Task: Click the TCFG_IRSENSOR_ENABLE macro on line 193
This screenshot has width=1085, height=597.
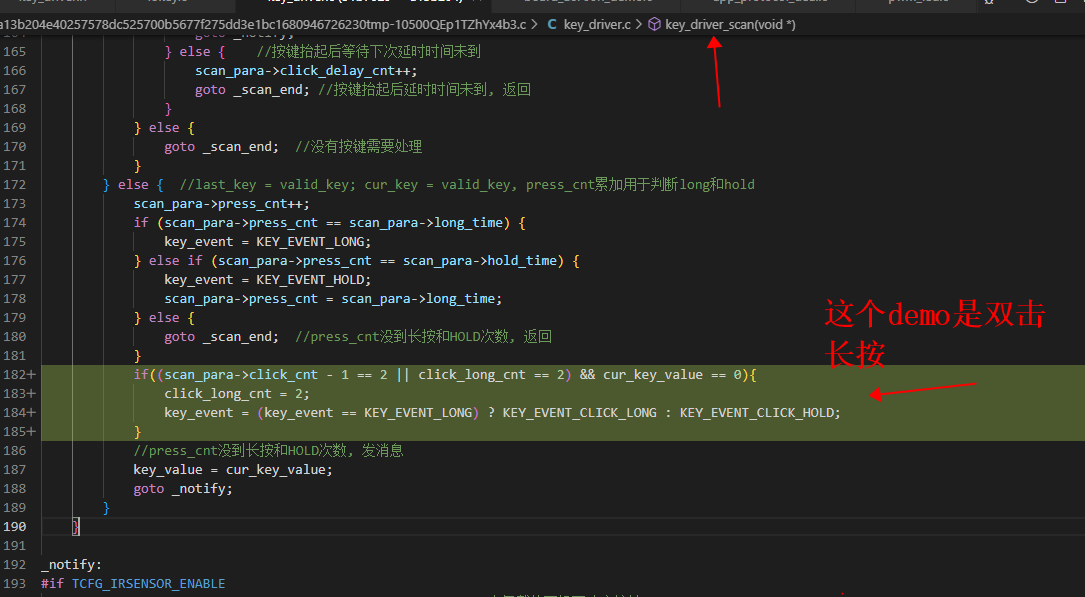Action: (x=148, y=584)
